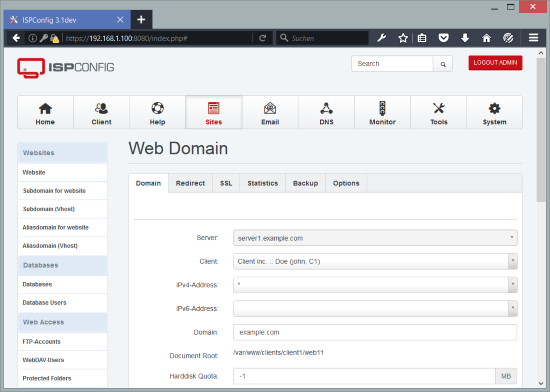The height and width of the screenshot is (392, 550).
Task: Reload the page in browser
Action: click(x=262, y=38)
